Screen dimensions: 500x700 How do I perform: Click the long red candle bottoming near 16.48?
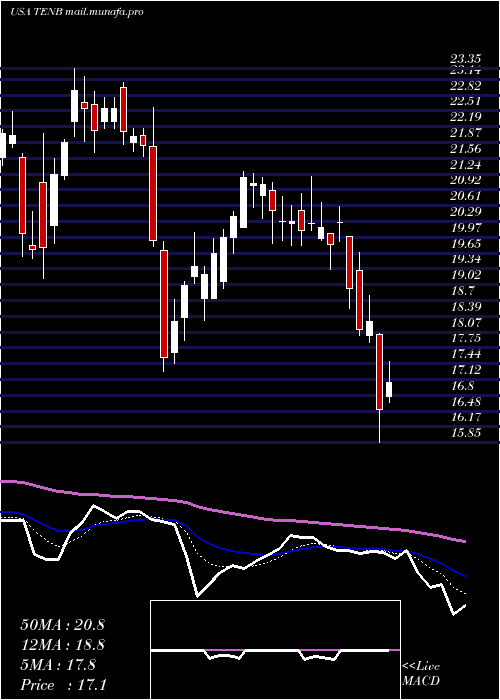point(379,371)
